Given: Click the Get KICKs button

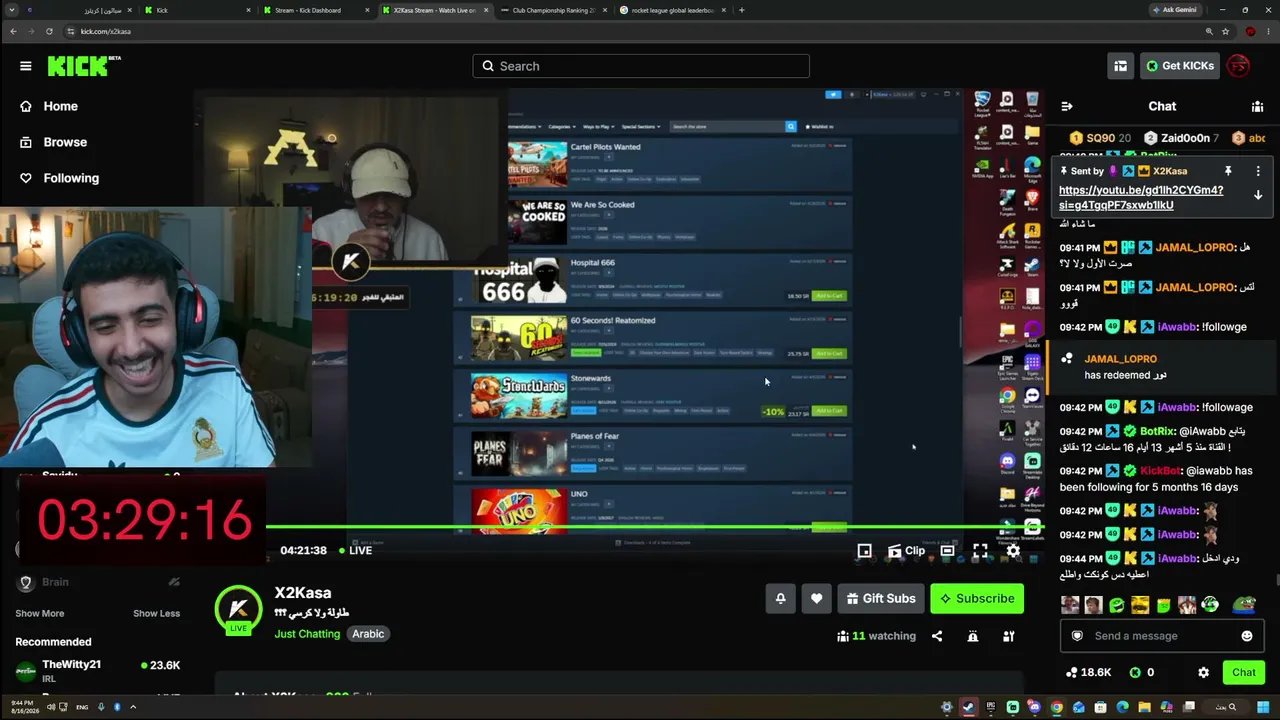Looking at the screenshot, I should (x=1179, y=66).
